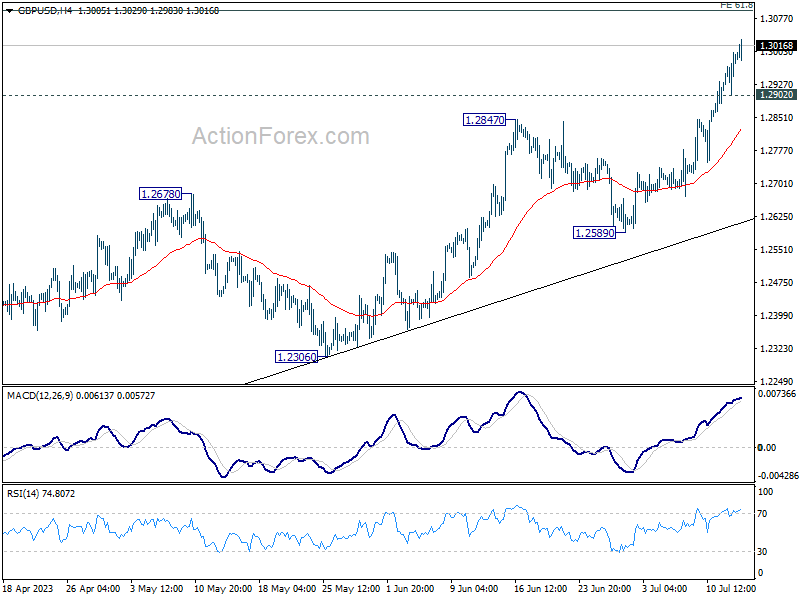Select the 1.28470 high price label
800x600 pixels.
coord(484,120)
